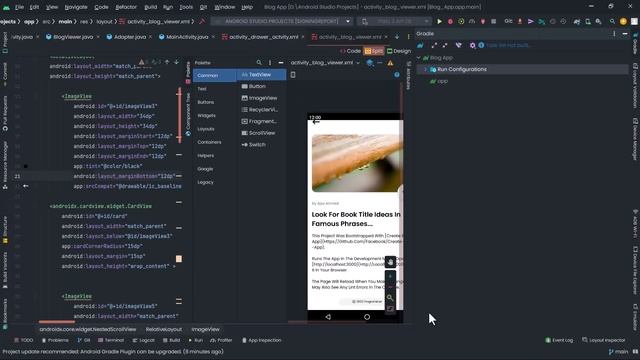640x360 pixels.
Task: Click the zoom in plus button in preview
Action: point(390,276)
